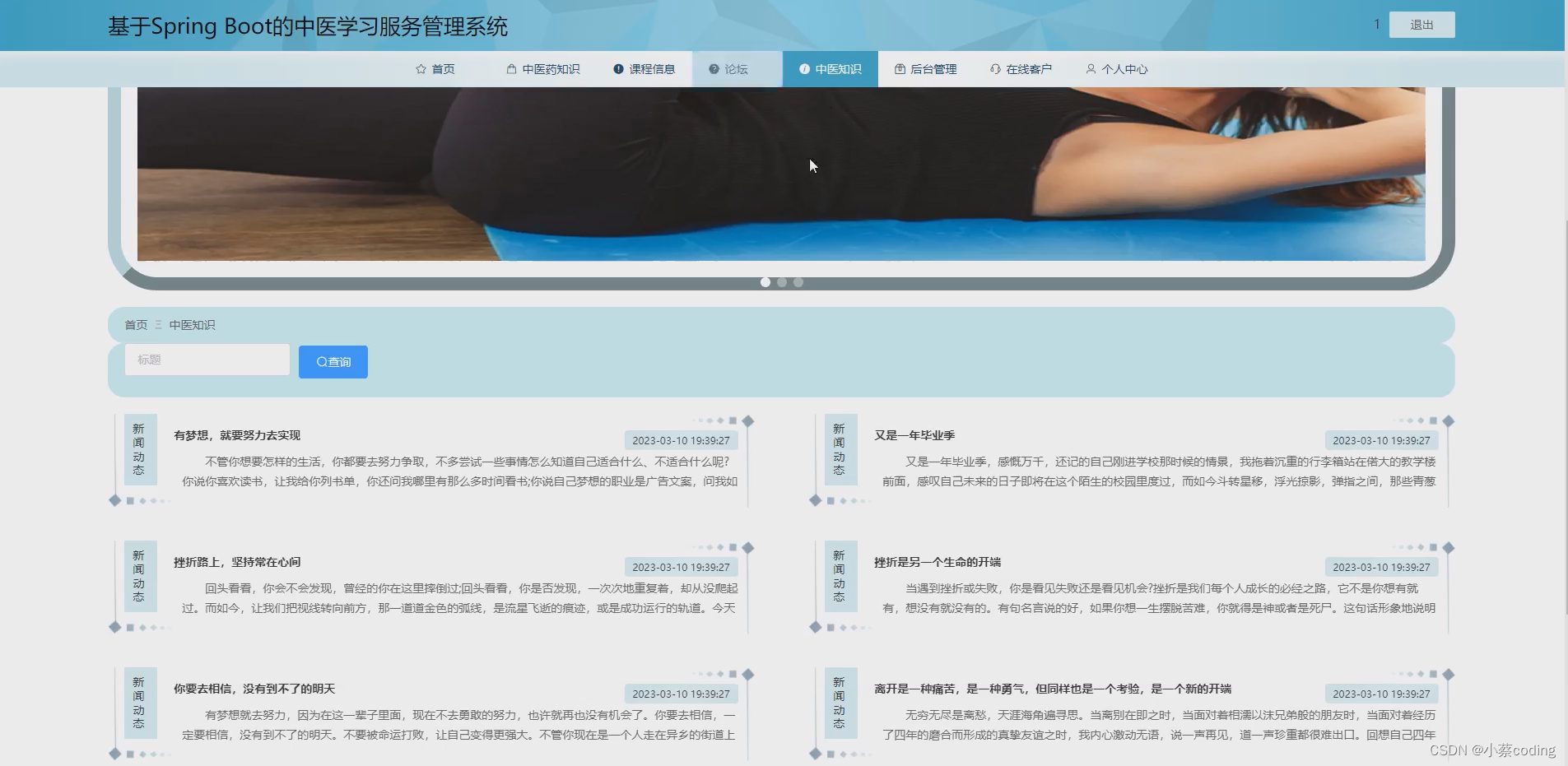Click the date badge of 你要去相信 article
1568x766 pixels.
(681, 694)
